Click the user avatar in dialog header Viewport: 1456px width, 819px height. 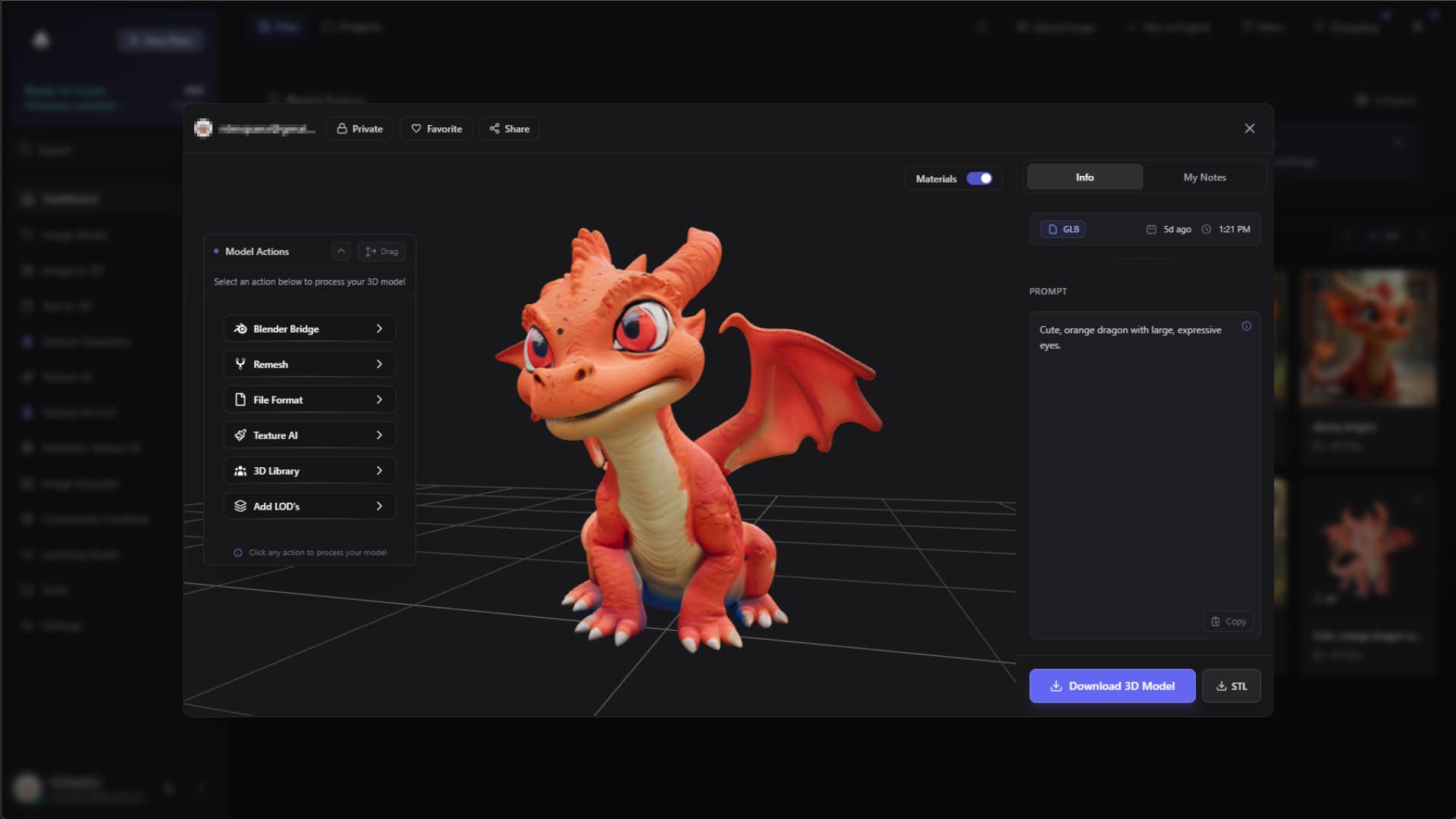203,129
